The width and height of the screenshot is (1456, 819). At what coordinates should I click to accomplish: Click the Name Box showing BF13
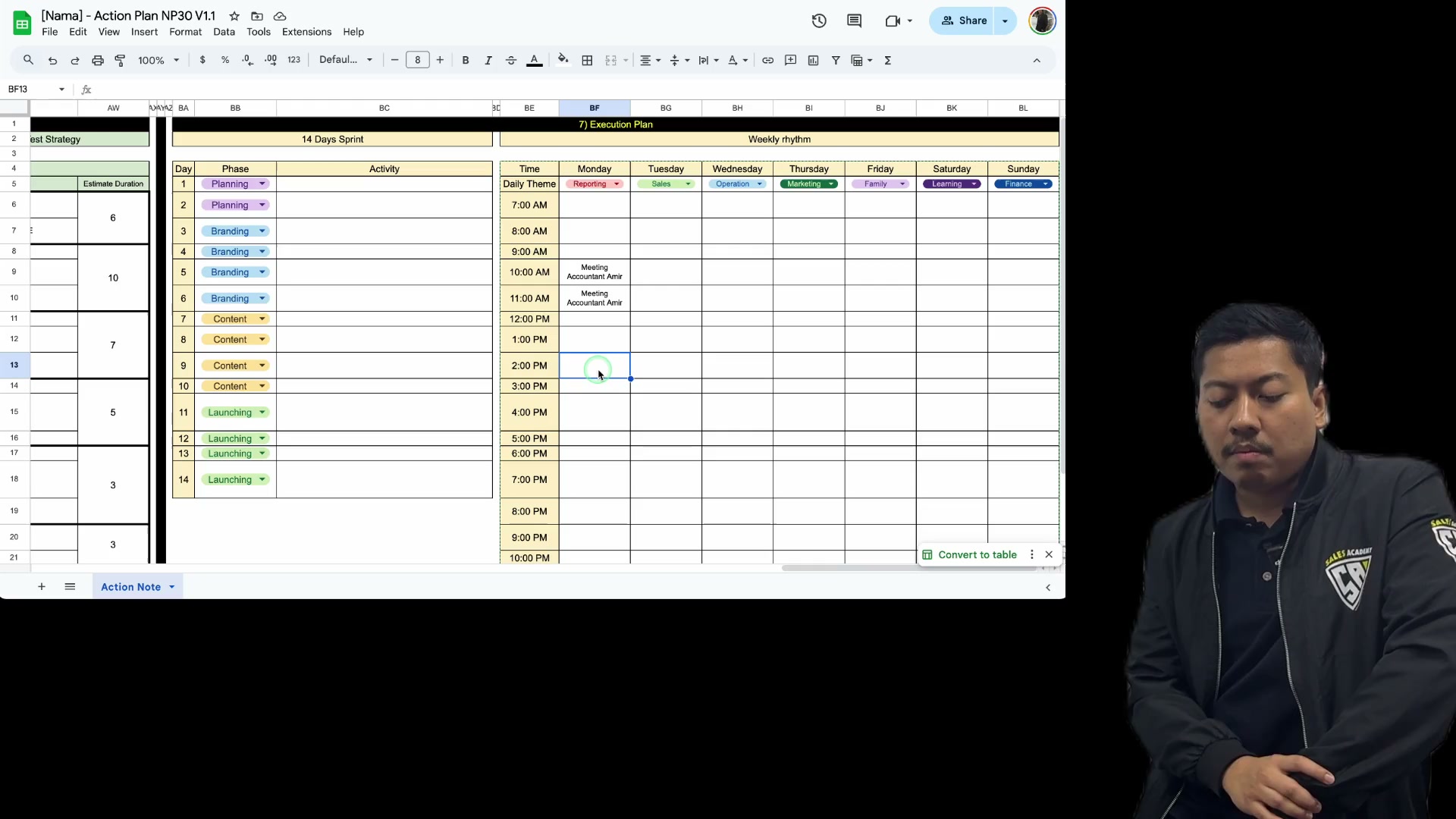pos(36,89)
